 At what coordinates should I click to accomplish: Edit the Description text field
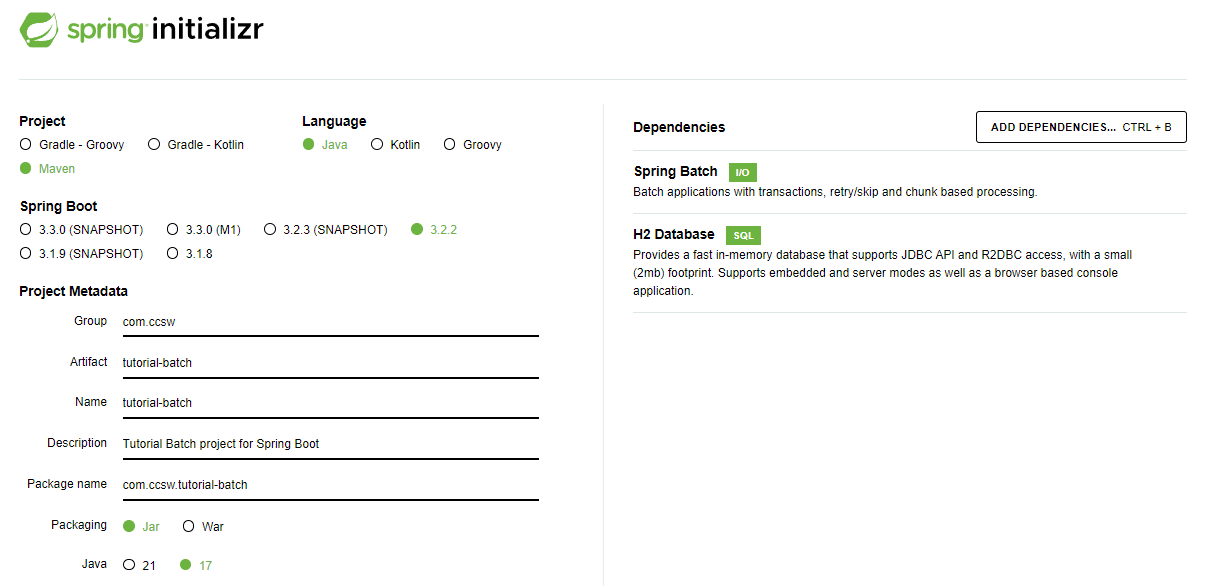pos(330,444)
